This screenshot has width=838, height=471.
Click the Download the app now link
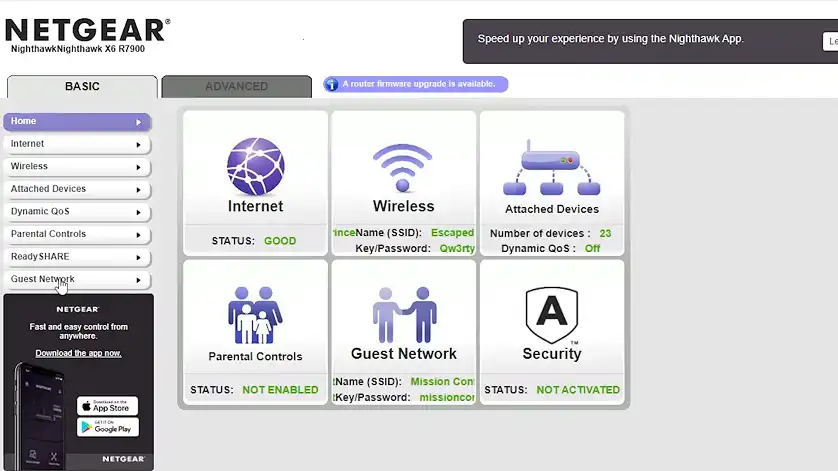79,353
